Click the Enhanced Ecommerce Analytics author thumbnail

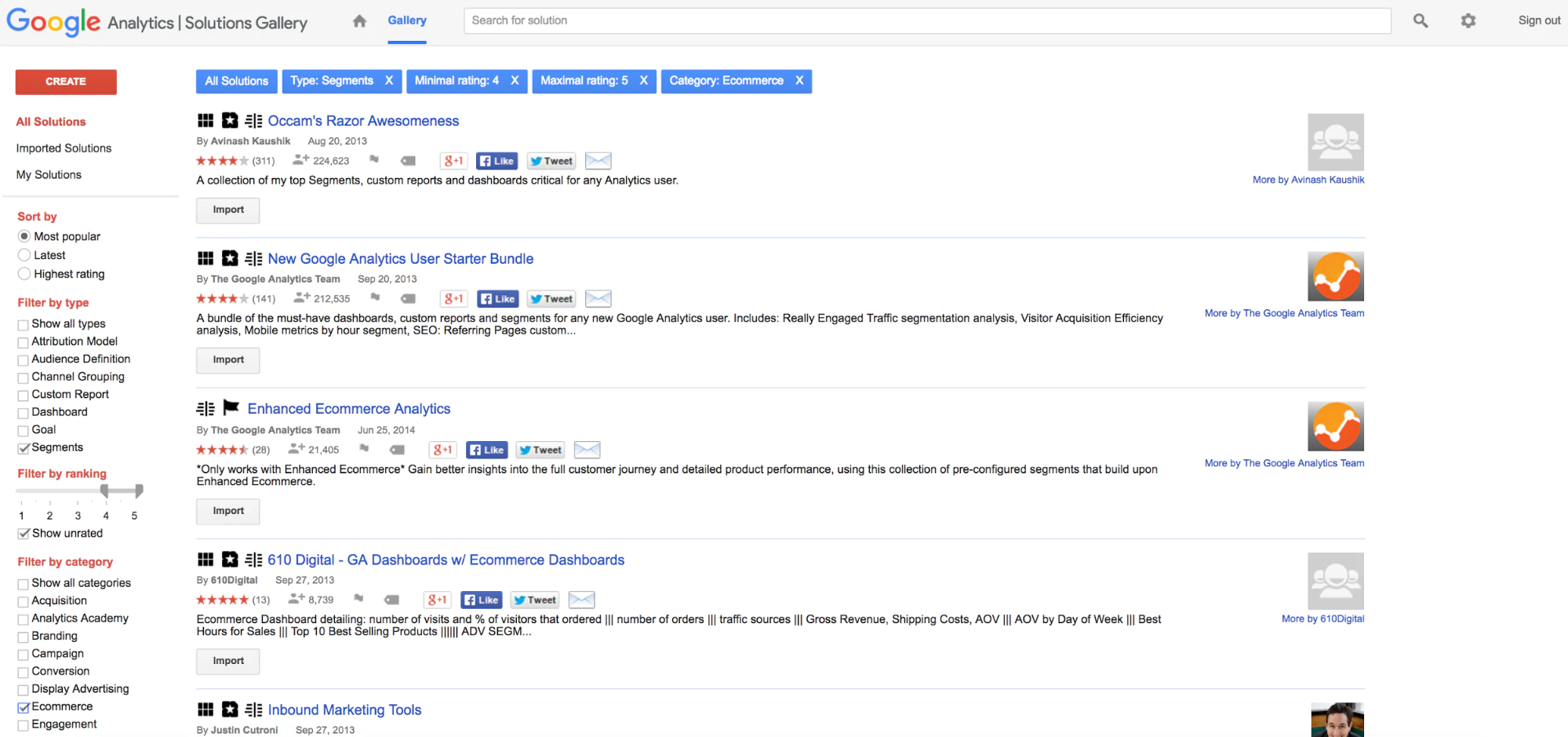pyautogui.click(x=1336, y=427)
